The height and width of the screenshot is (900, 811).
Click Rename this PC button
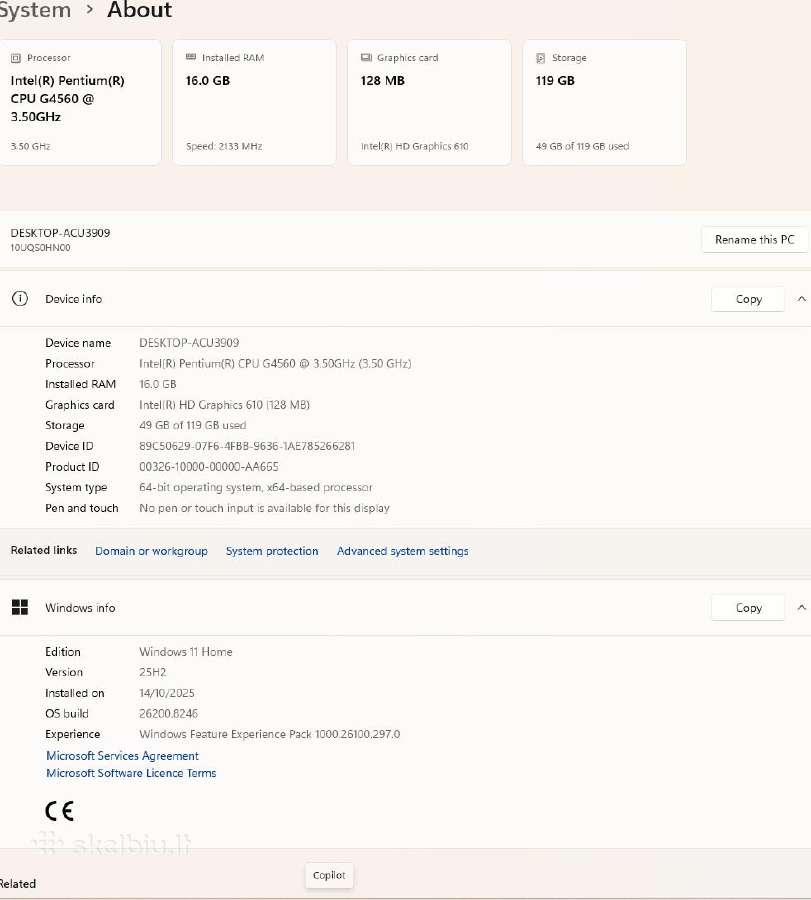[754, 239]
